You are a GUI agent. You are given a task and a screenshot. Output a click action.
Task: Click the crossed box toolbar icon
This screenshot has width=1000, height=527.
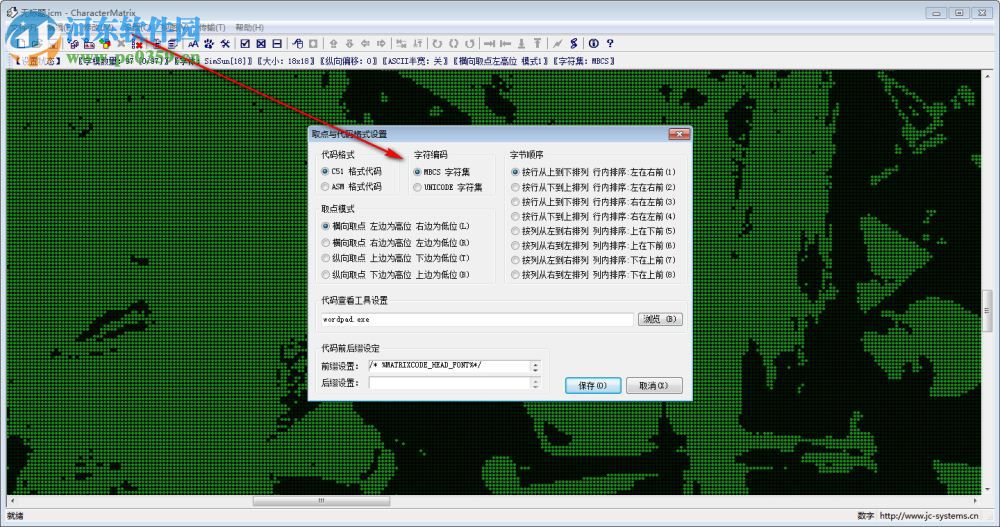261,43
